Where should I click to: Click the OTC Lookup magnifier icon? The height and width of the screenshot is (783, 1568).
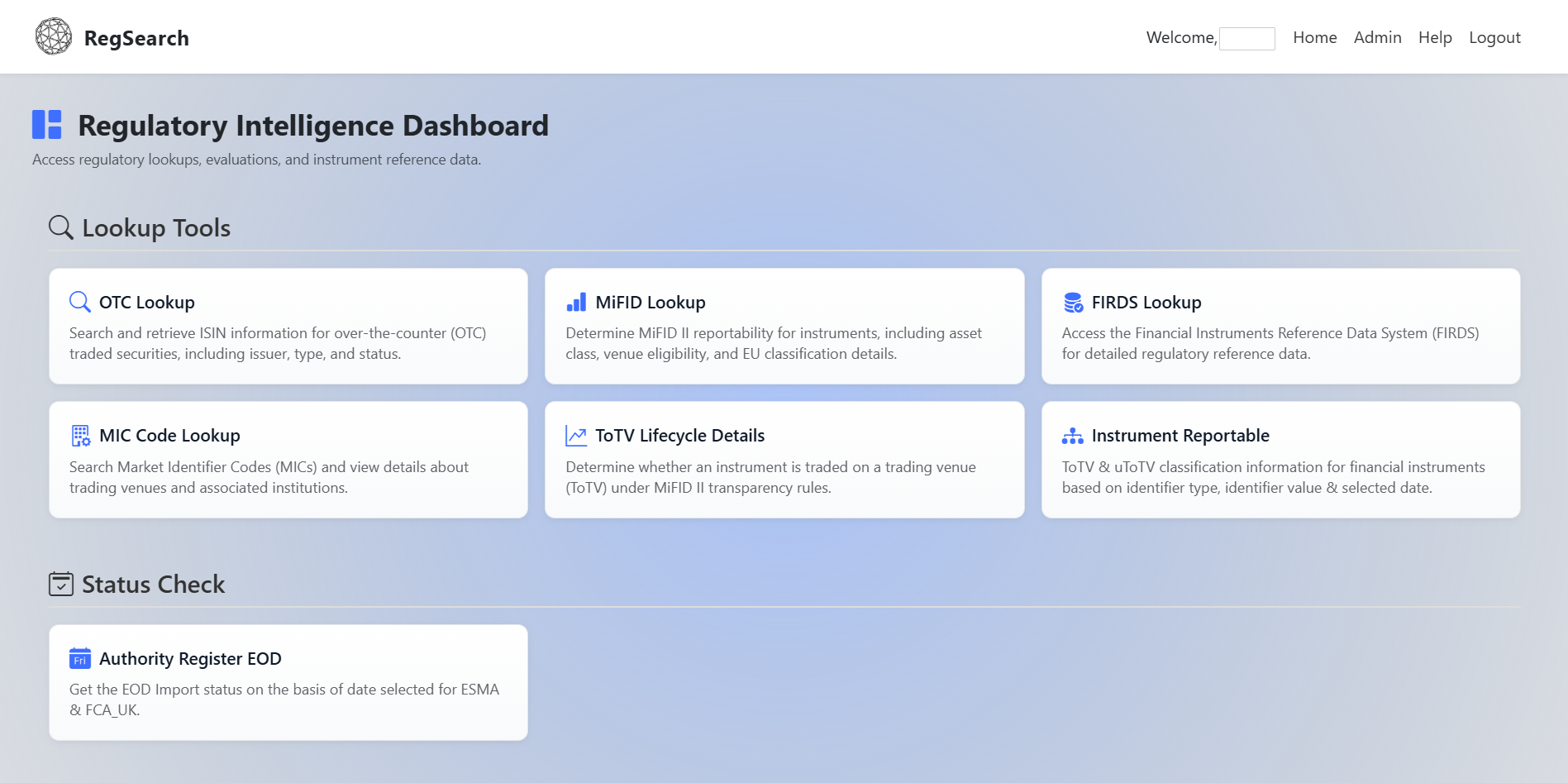click(x=80, y=302)
